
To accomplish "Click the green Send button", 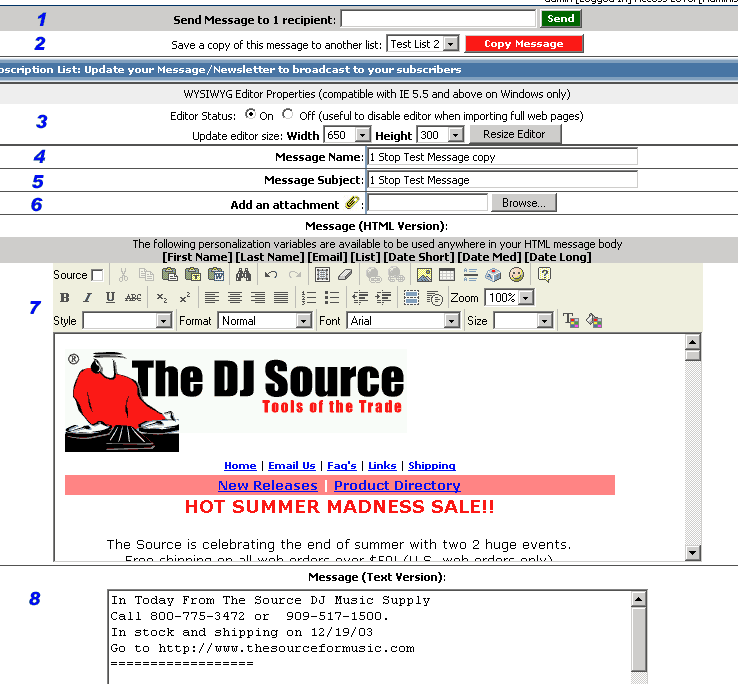I will click(561, 19).
